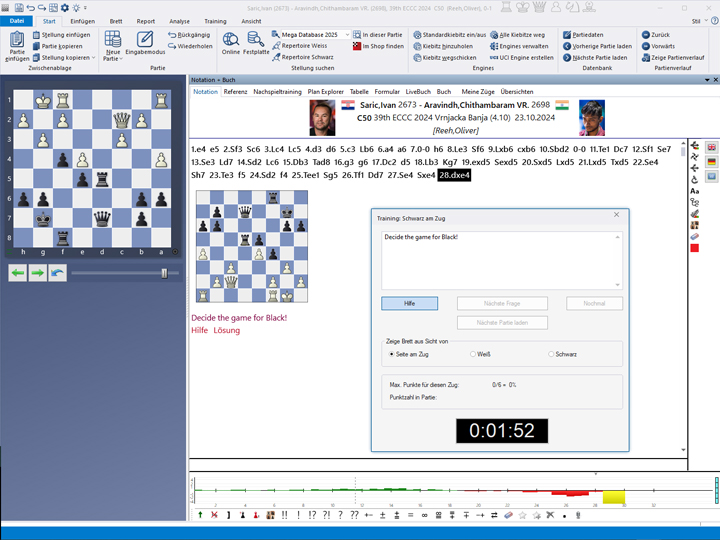The width and height of the screenshot is (720, 540).
Task: Step forward with green right arrow
Action: [x=37, y=273]
